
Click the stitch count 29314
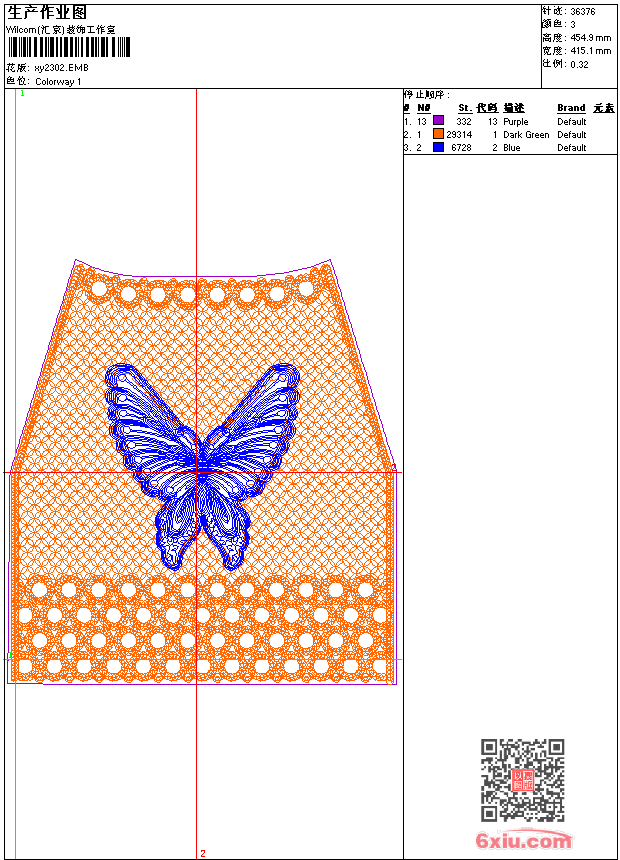click(459, 135)
